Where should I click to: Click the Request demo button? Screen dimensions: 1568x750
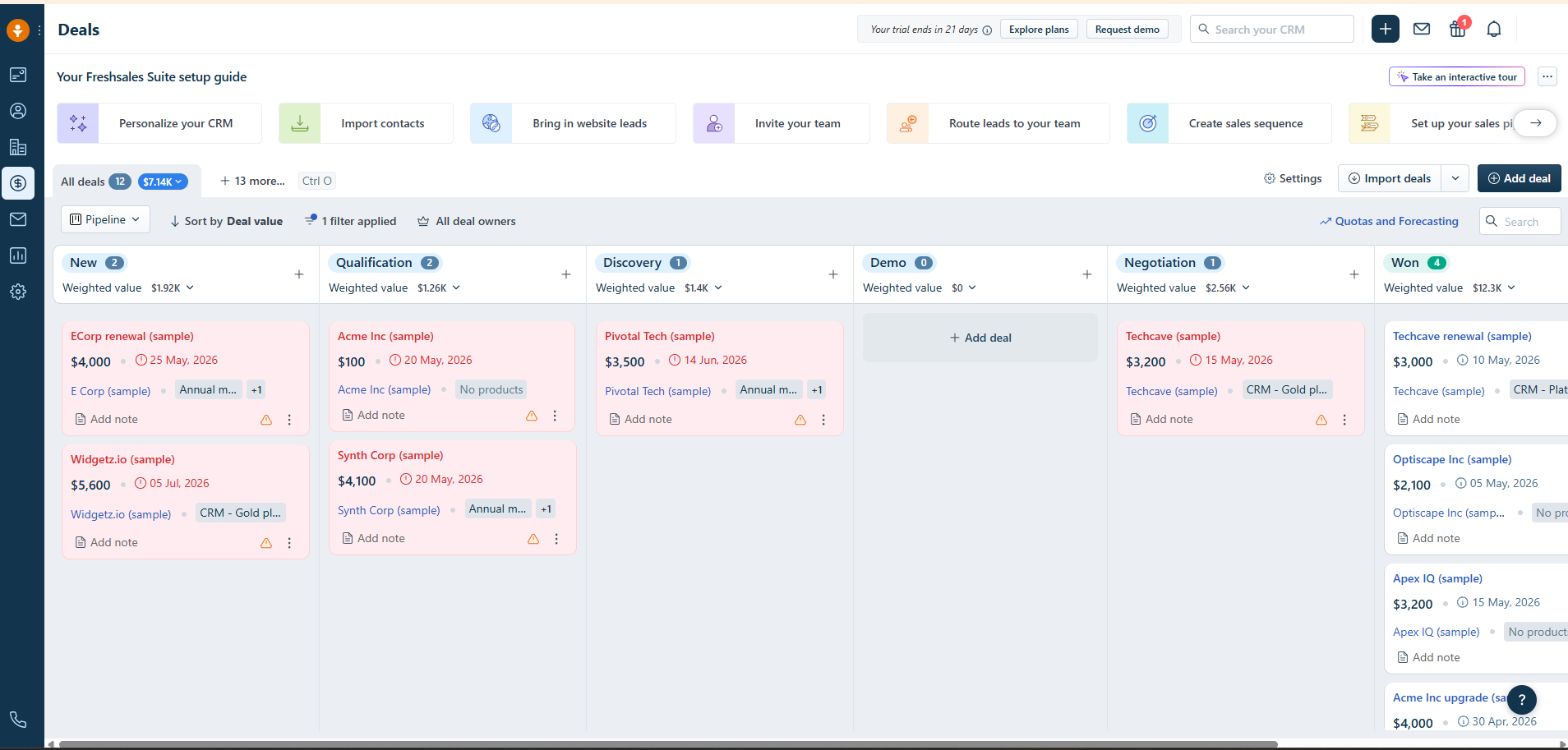pos(1128,30)
